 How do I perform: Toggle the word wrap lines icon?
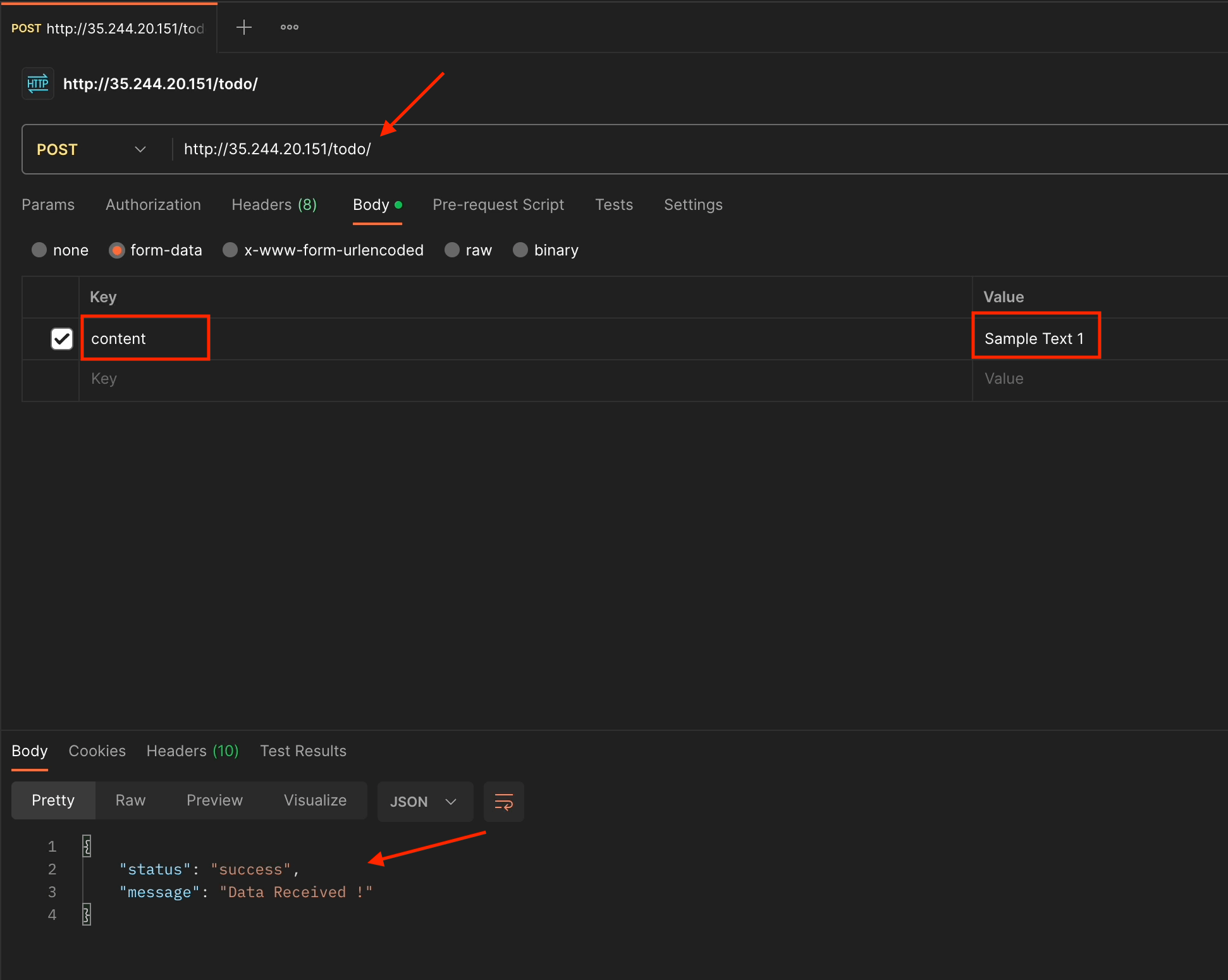point(503,802)
